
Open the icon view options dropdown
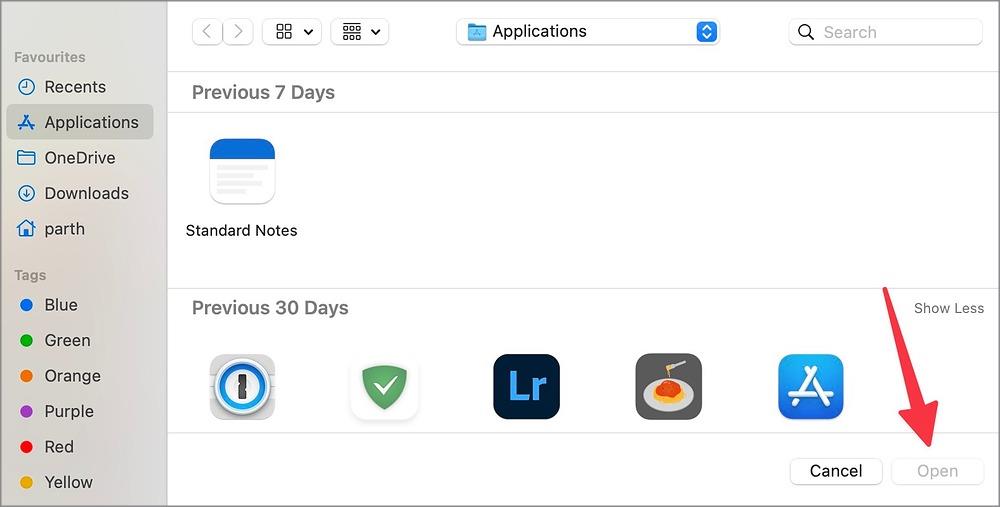[x=292, y=32]
